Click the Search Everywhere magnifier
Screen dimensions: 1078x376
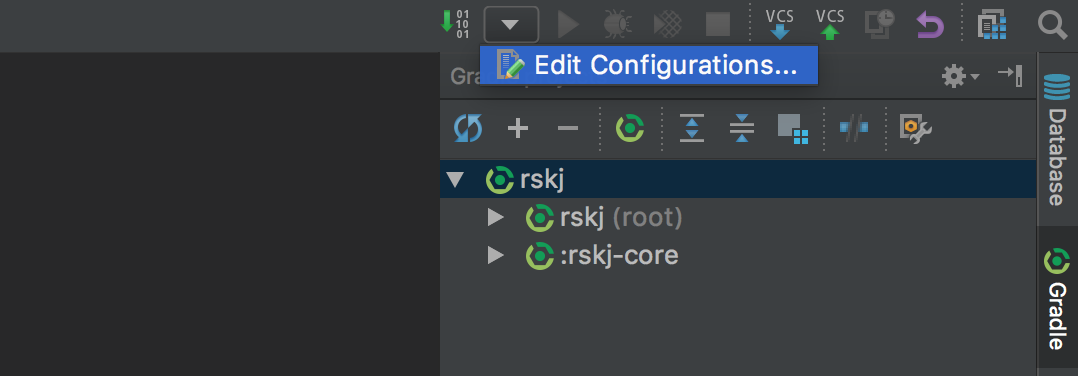tap(1052, 25)
